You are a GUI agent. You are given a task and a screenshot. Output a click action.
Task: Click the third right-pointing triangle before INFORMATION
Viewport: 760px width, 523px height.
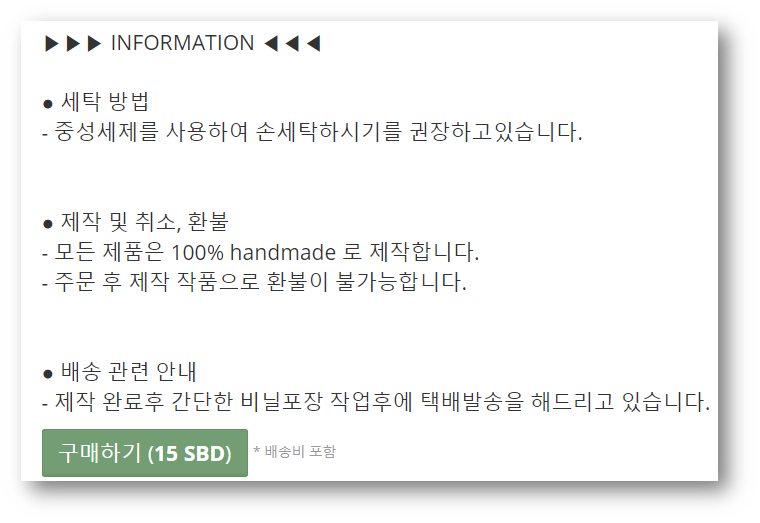click(x=94, y=44)
